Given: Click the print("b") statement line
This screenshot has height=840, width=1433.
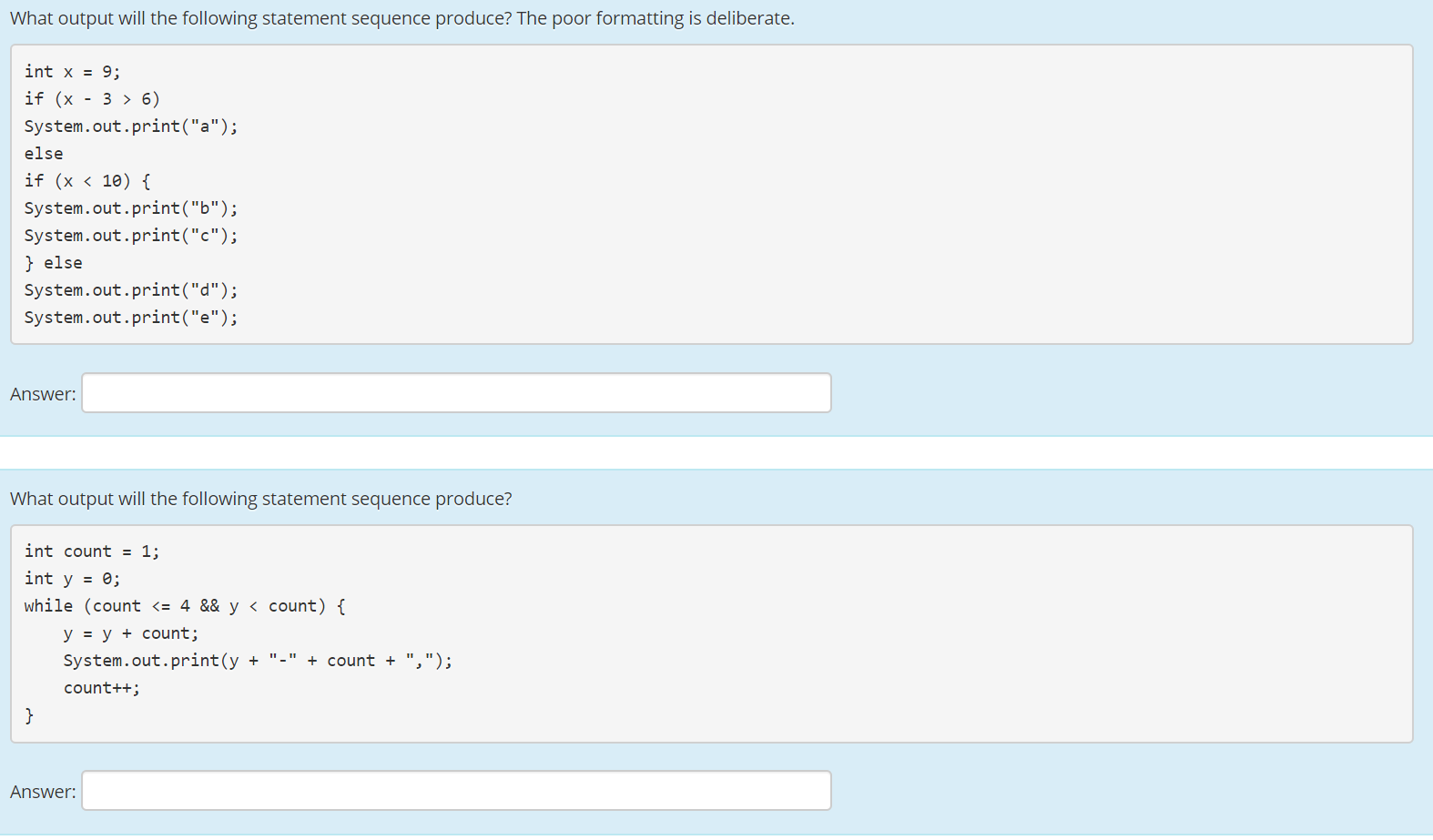Looking at the screenshot, I should point(131,208).
